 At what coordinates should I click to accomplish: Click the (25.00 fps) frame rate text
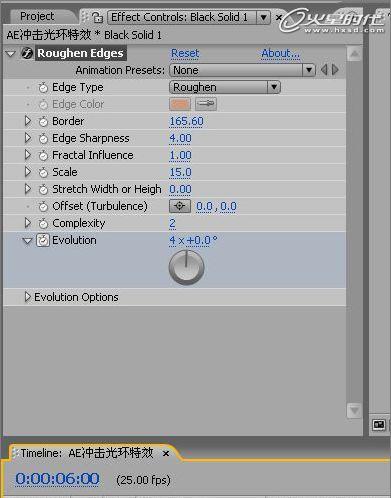tap(143, 480)
